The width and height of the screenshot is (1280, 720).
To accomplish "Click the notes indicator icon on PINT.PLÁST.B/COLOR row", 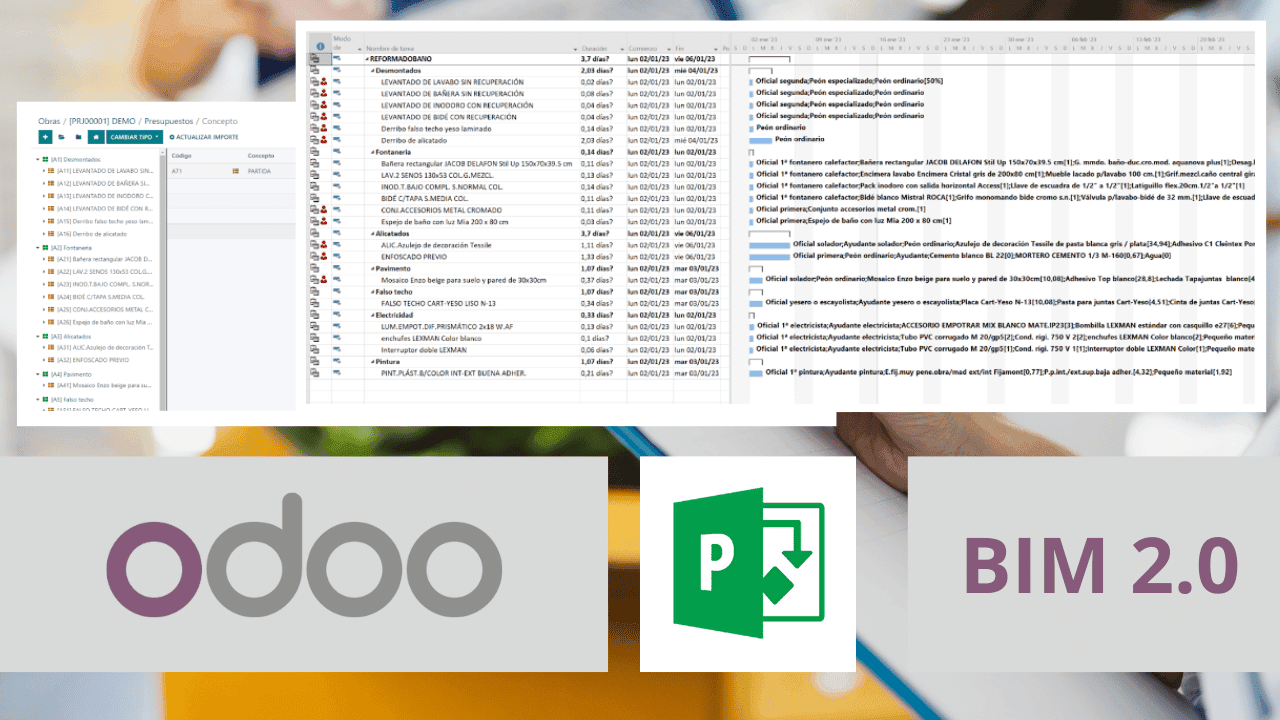I will point(315,373).
